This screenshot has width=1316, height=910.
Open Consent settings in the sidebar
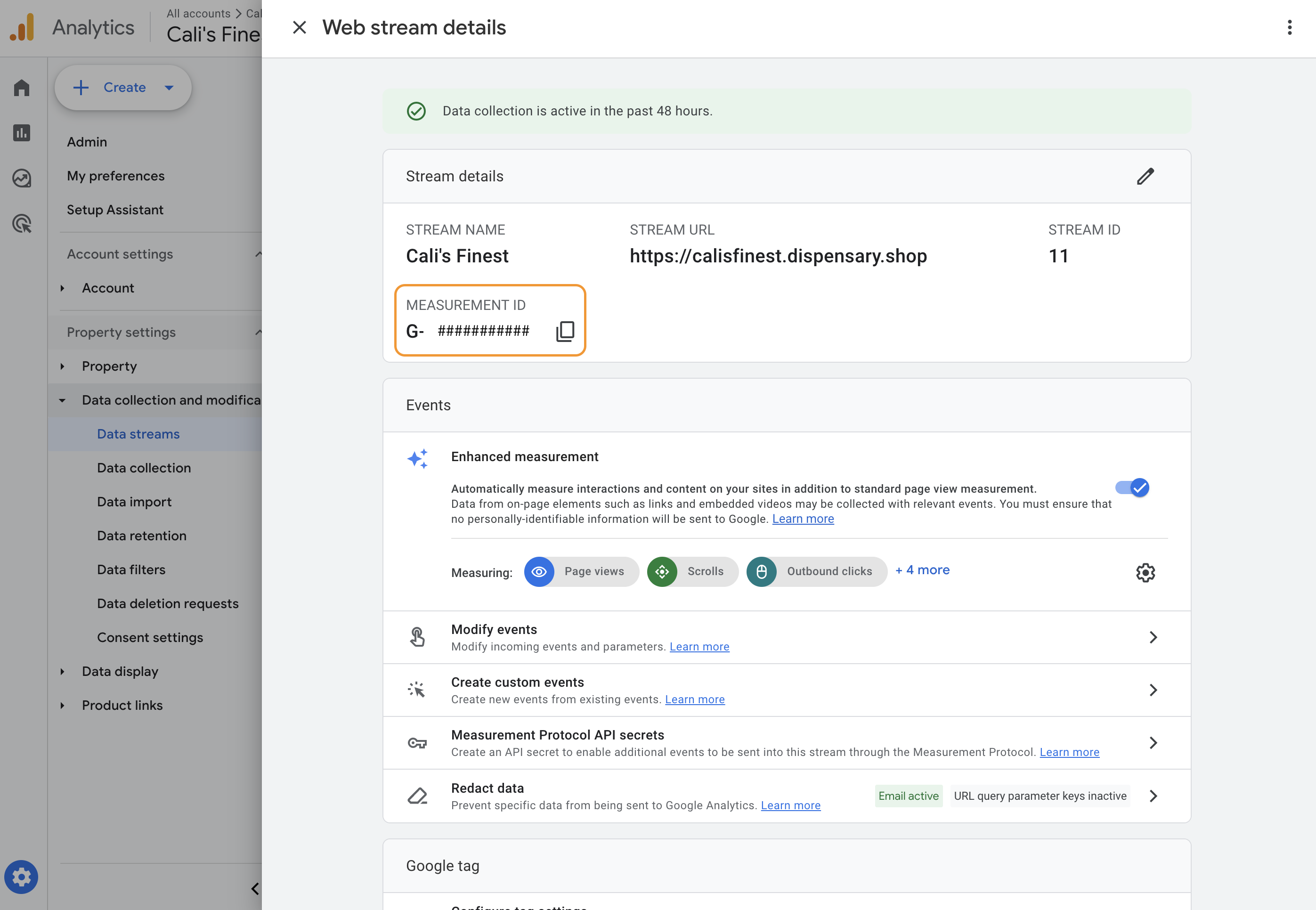click(150, 637)
